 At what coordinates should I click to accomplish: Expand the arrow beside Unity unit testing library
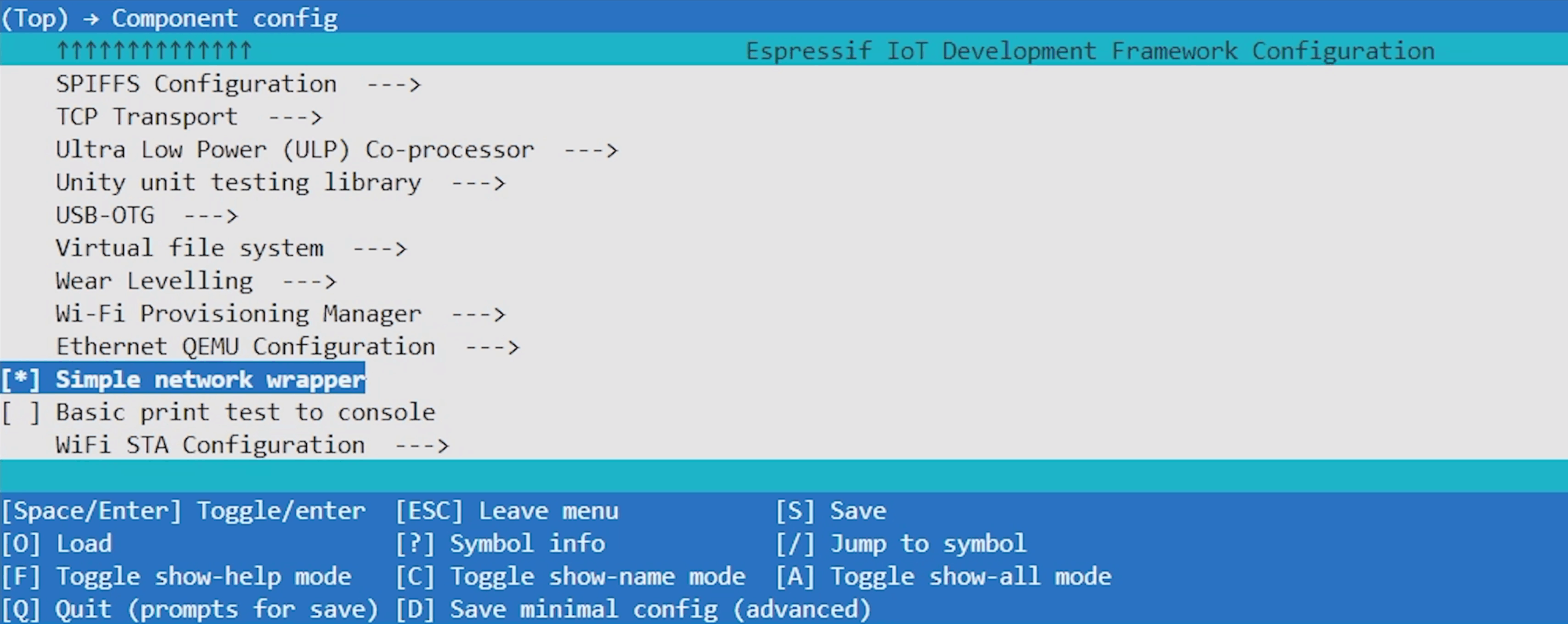pos(478,183)
